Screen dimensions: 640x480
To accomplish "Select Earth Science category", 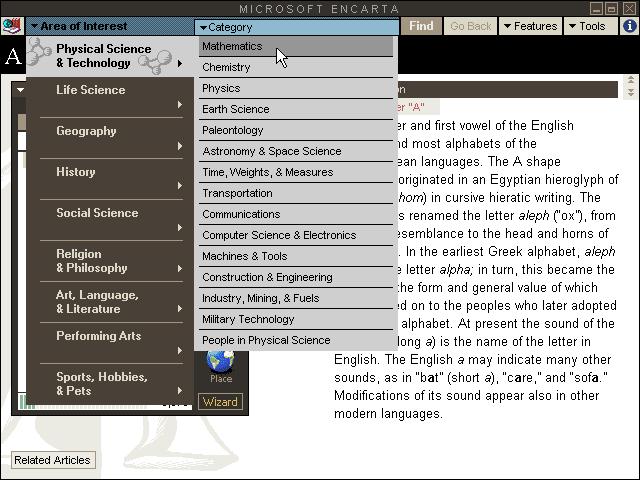I will point(296,109).
